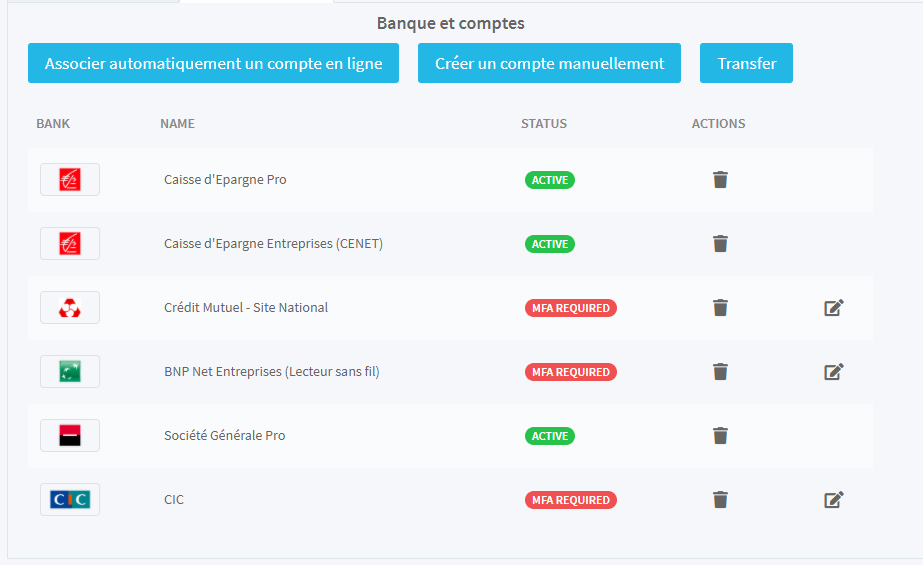Delete the Société Générale Pro account
923x565 pixels.
(x=720, y=436)
